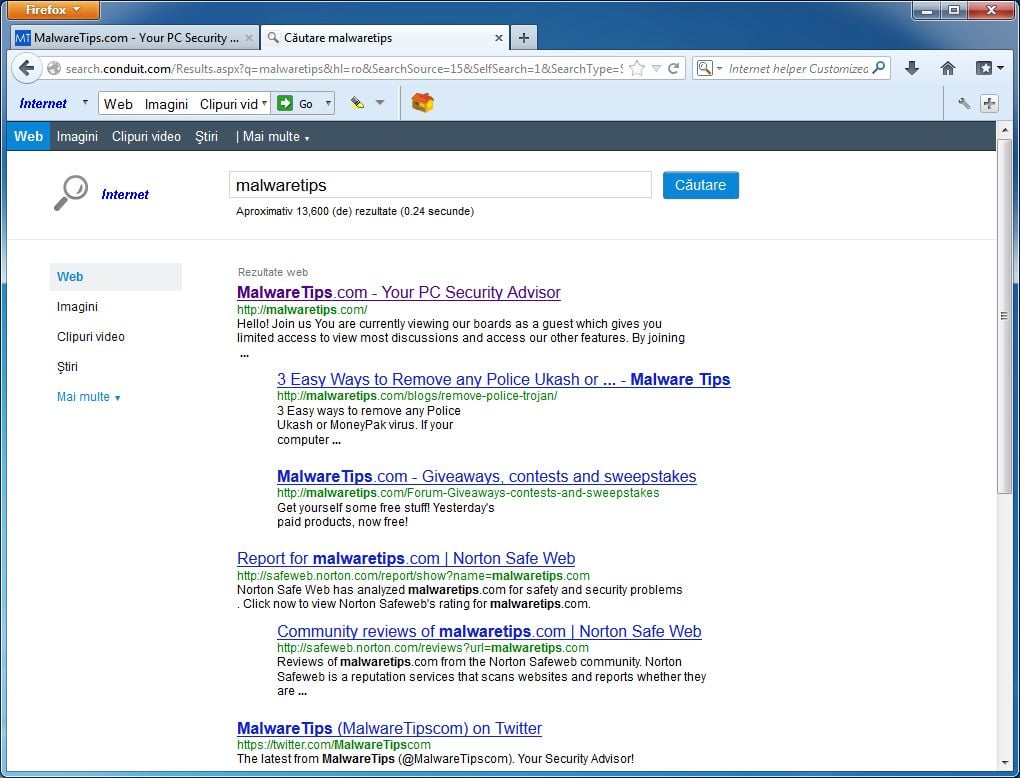Open Giveaways, contests and sweepstakes result
The height and width of the screenshot is (778, 1020).
pyautogui.click(x=487, y=476)
